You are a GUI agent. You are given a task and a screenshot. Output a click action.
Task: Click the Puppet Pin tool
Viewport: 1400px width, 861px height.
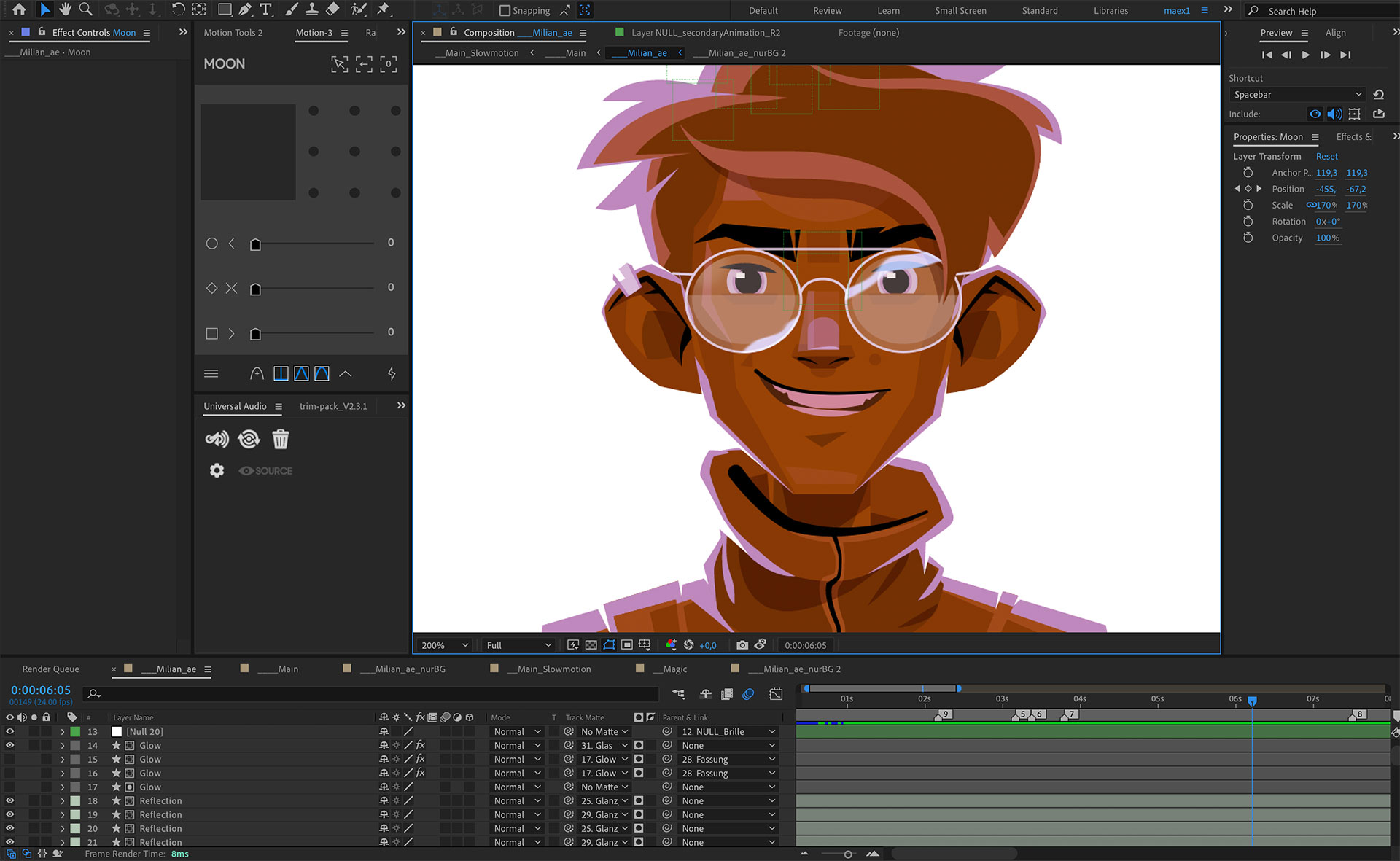(384, 9)
